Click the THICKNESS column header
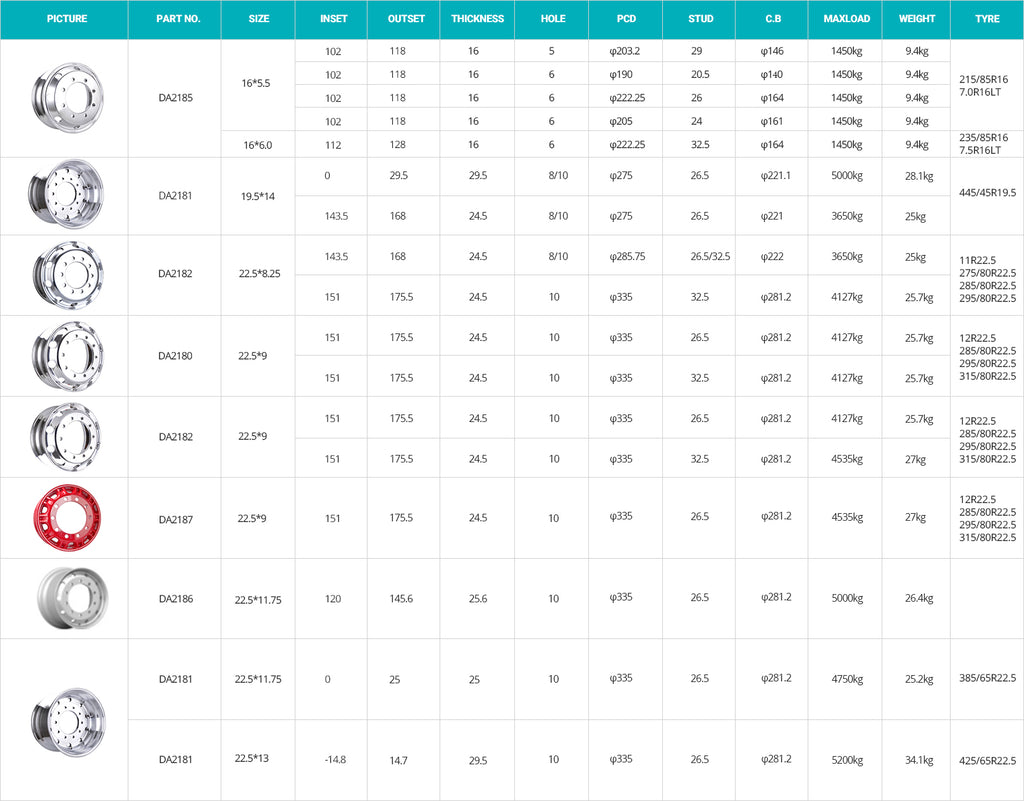 pos(477,19)
